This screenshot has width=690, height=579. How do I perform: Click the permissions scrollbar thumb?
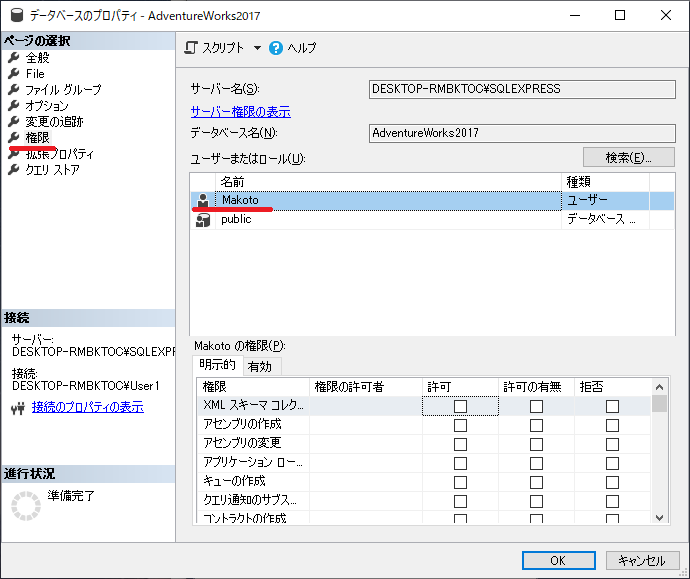[659, 403]
